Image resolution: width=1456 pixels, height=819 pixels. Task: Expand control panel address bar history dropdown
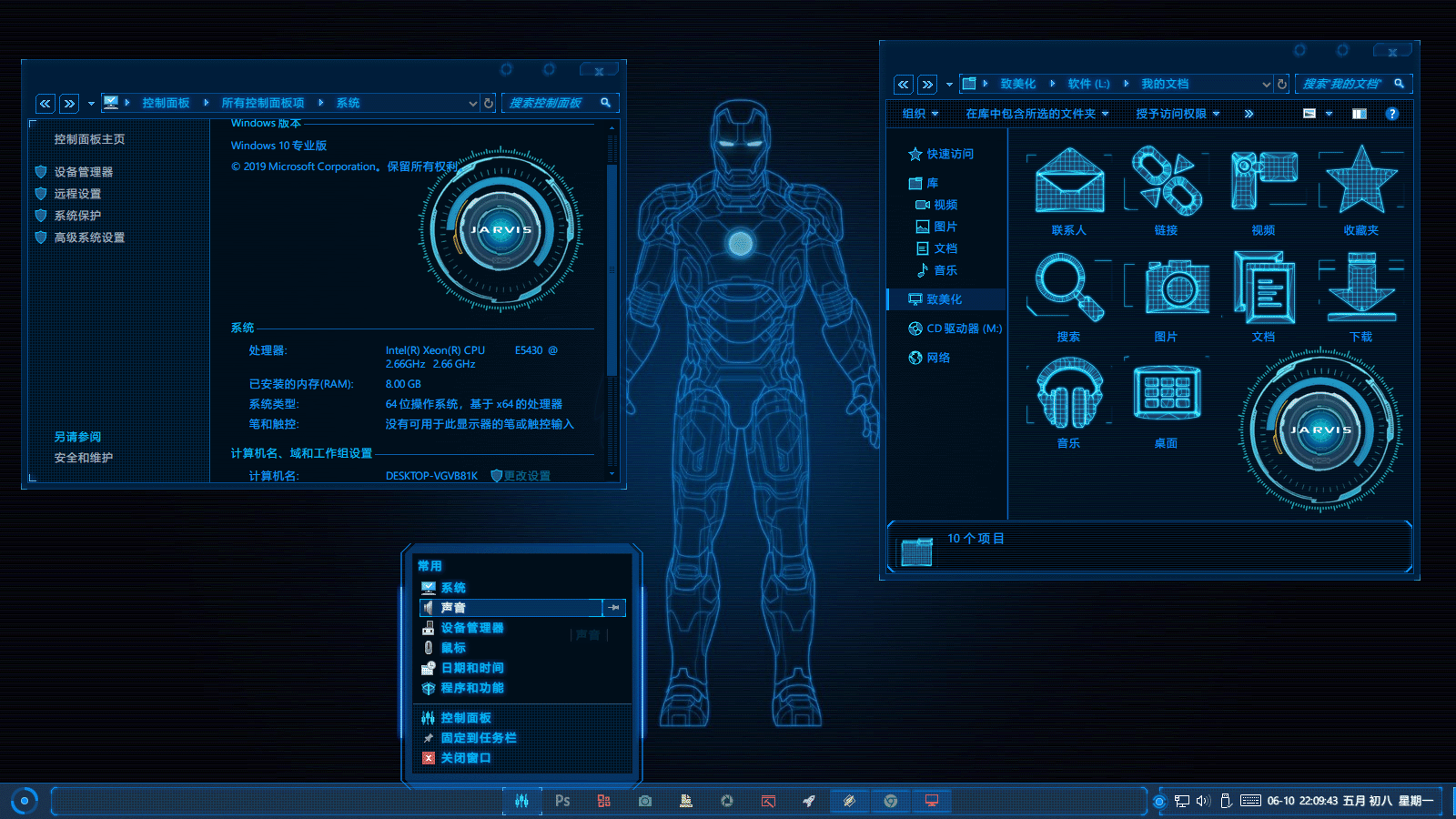472,104
